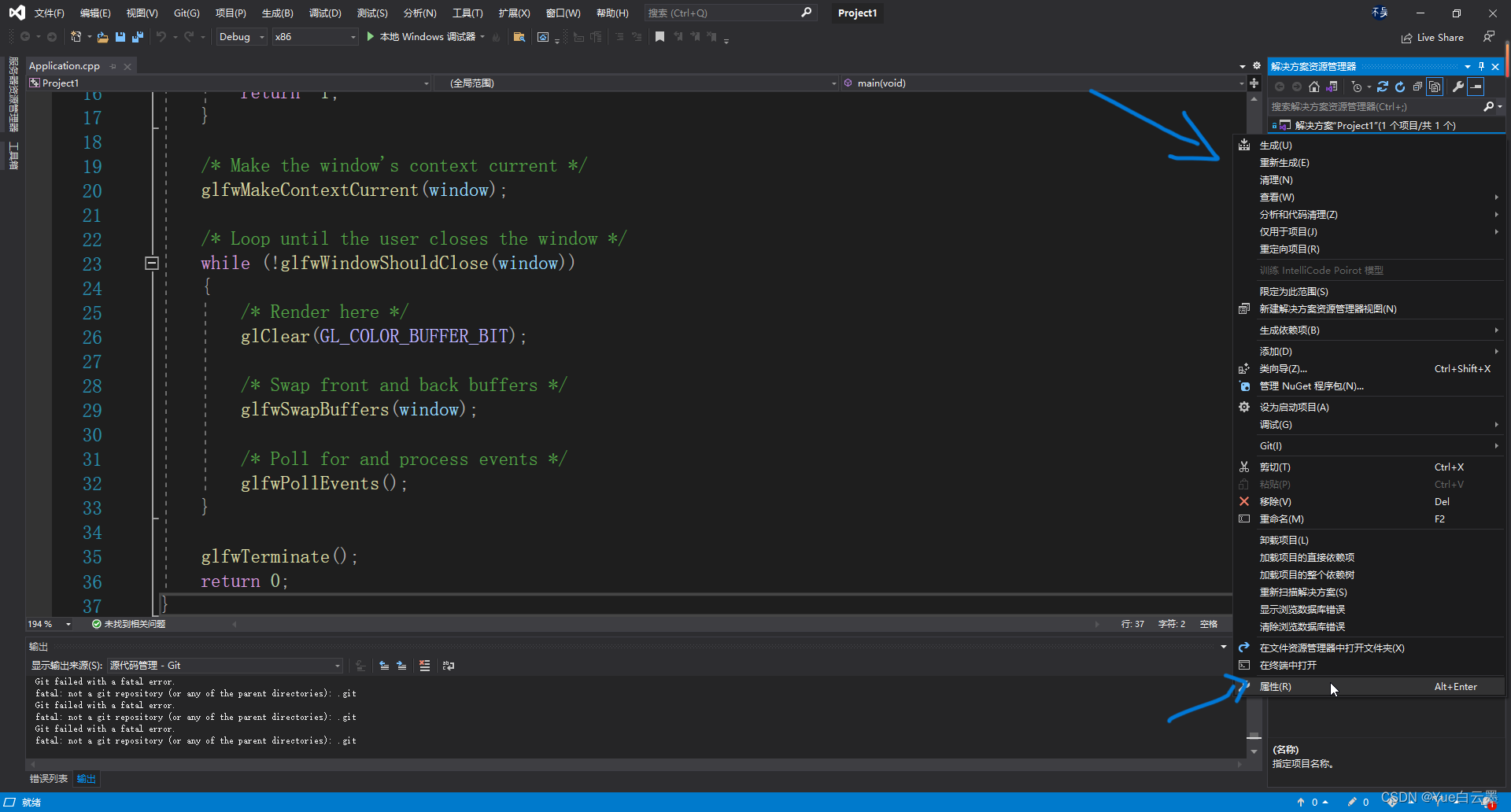This screenshot has width=1511, height=812.
Task: Click the Undo arrow icon
Action: pyautogui.click(x=161, y=37)
